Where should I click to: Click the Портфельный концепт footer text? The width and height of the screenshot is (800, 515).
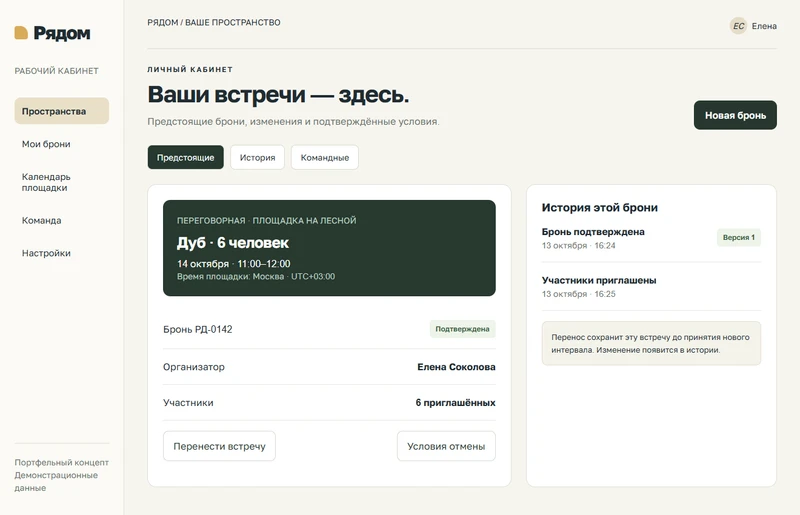(x=62, y=462)
